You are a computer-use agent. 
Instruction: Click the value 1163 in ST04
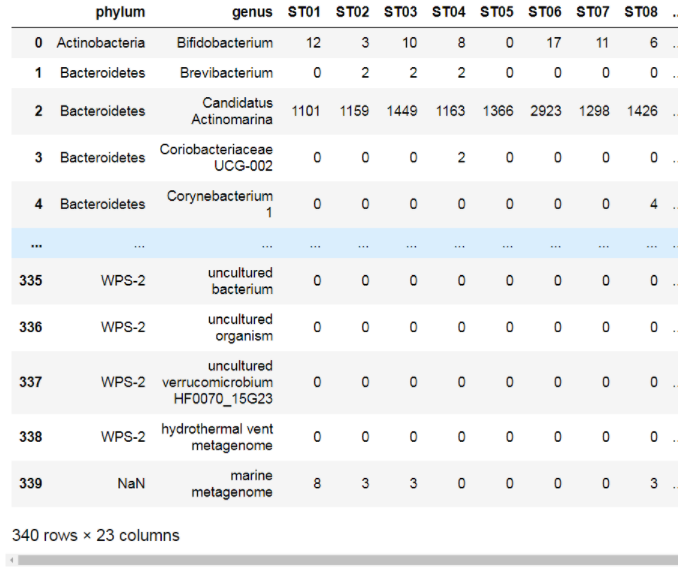pyautogui.click(x=450, y=111)
